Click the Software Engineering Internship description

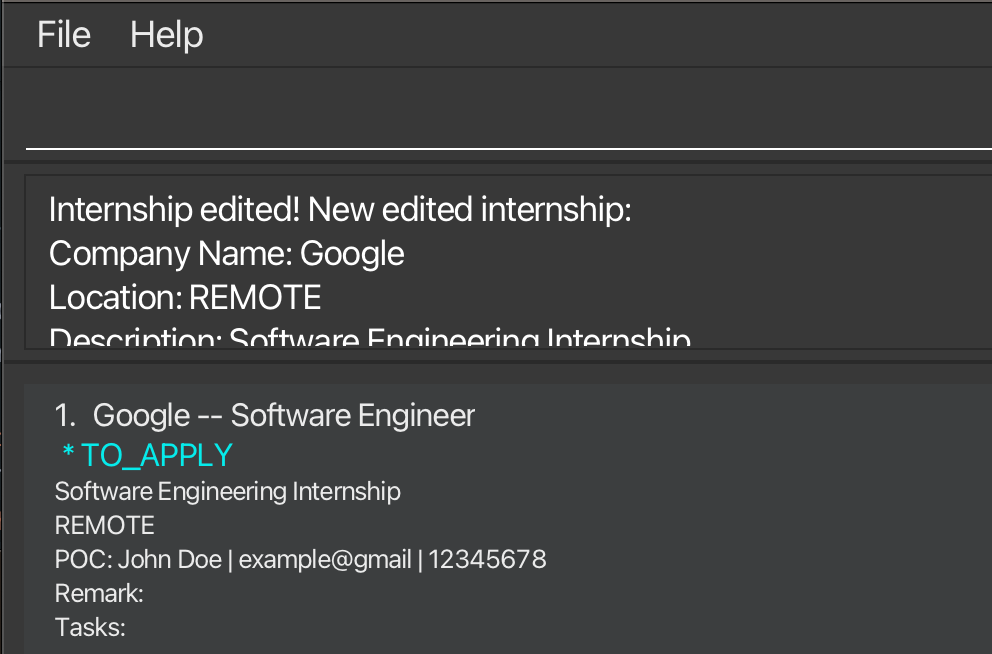point(227,491)
